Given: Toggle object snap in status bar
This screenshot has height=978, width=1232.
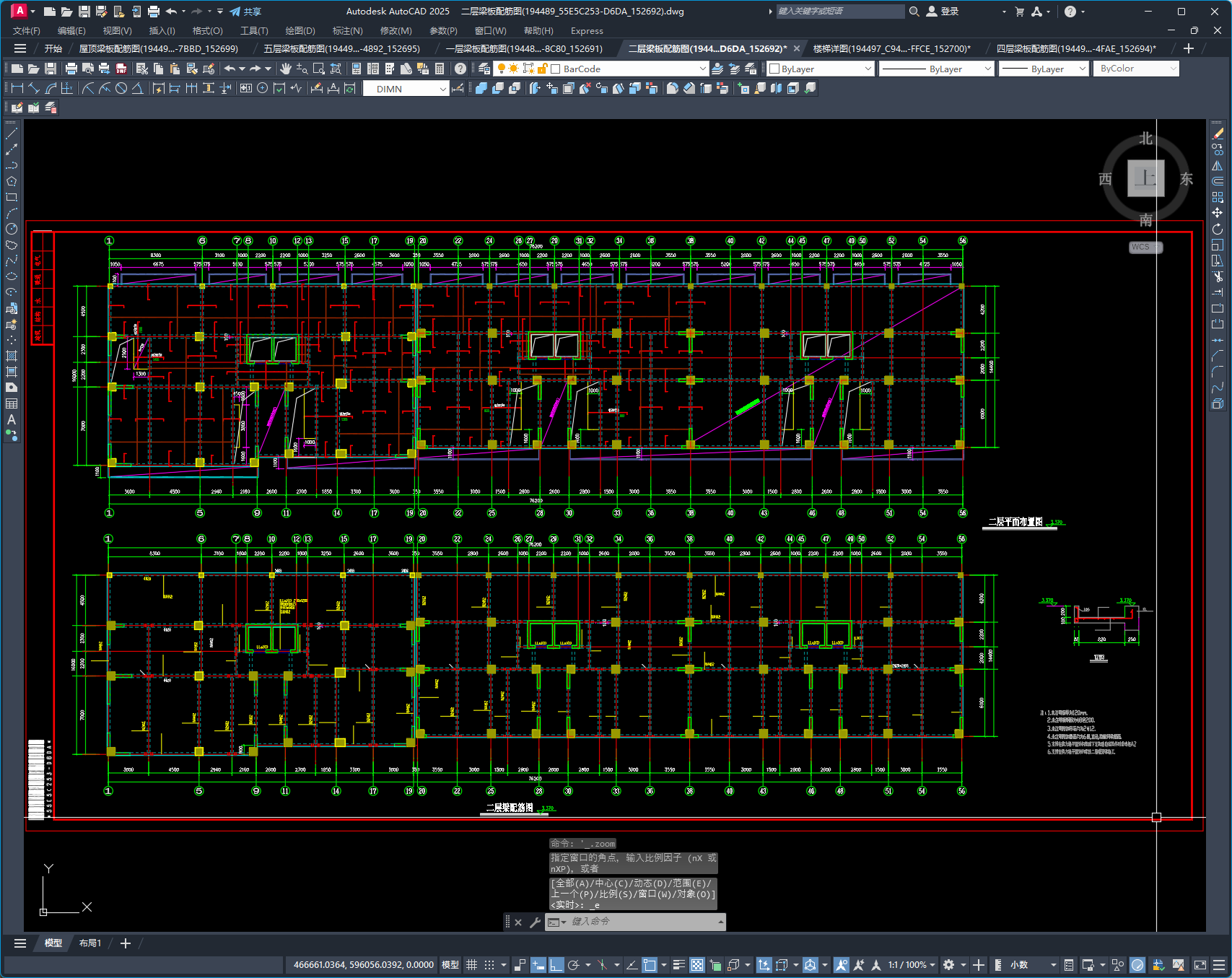Looking at the screenshot, I should click(x=650, y=965).
